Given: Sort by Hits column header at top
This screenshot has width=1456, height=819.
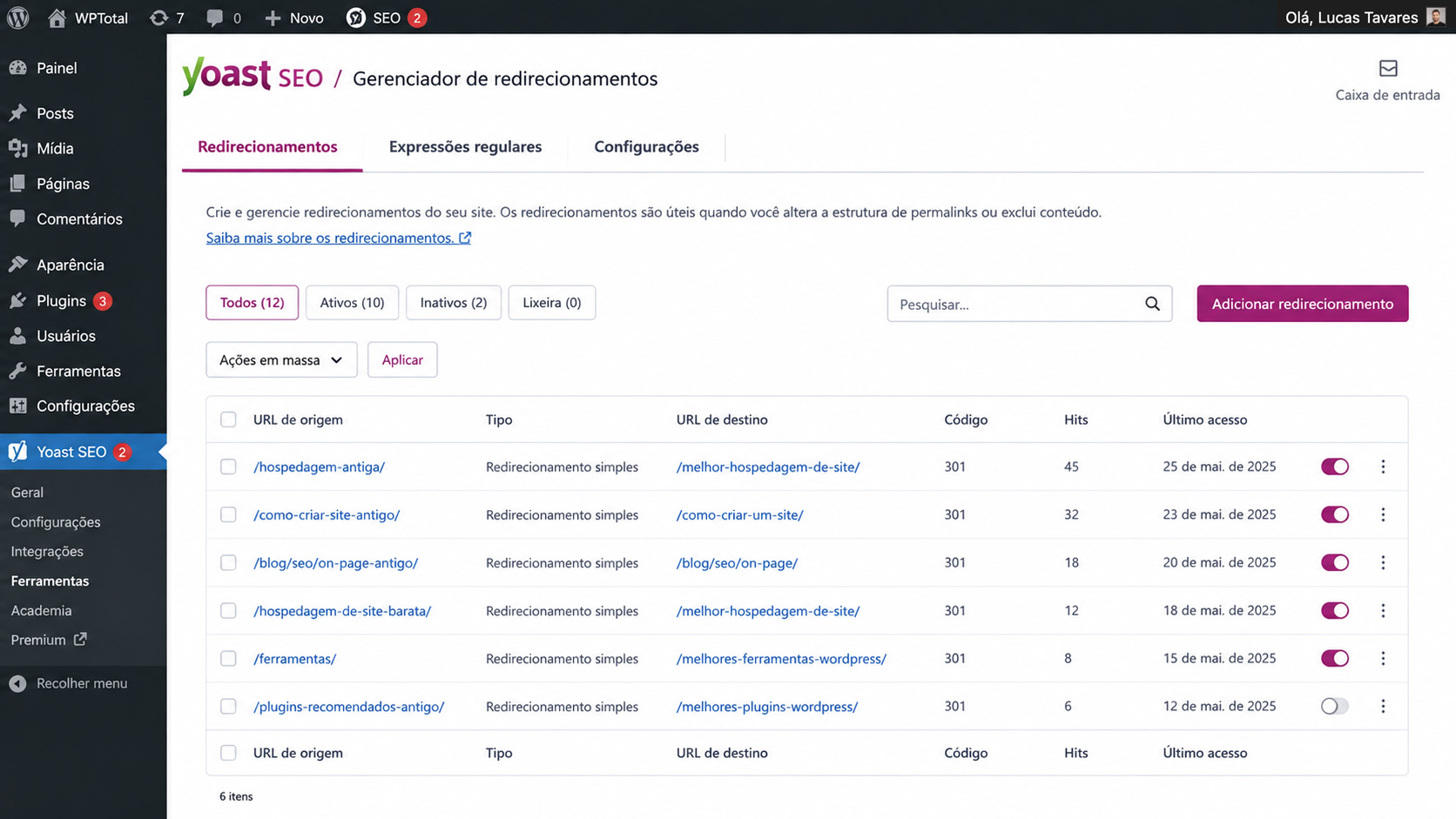Looking at the screenshot, I should click(1075, 420).
